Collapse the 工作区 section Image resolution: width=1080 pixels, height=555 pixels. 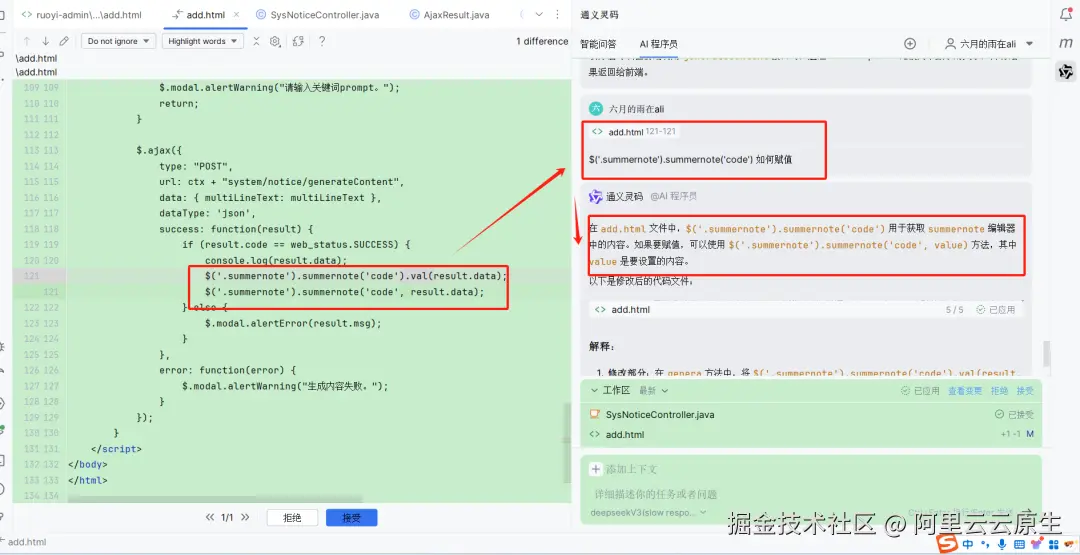point(594,390)
